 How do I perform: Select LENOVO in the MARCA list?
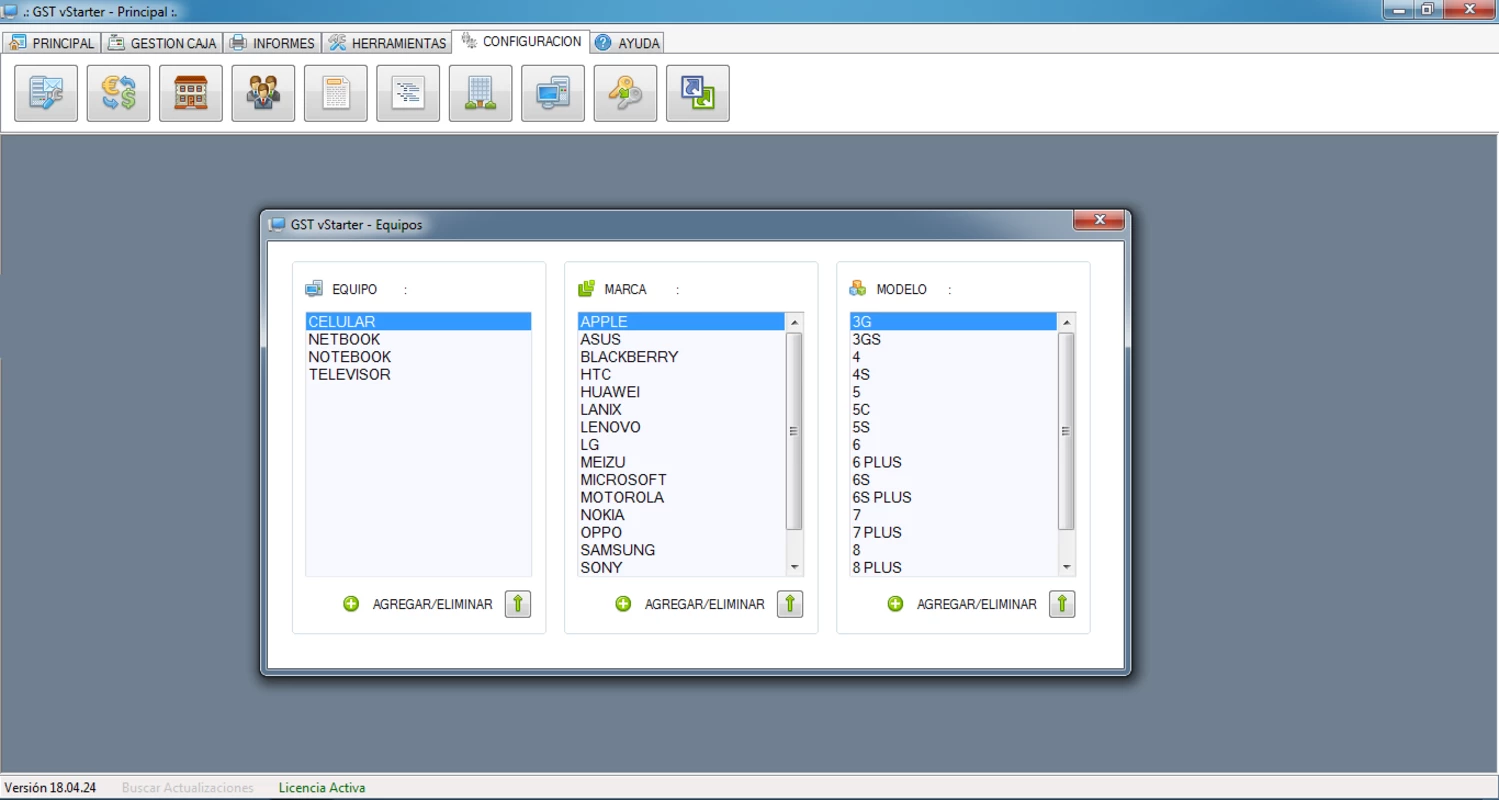pos(682,427)
